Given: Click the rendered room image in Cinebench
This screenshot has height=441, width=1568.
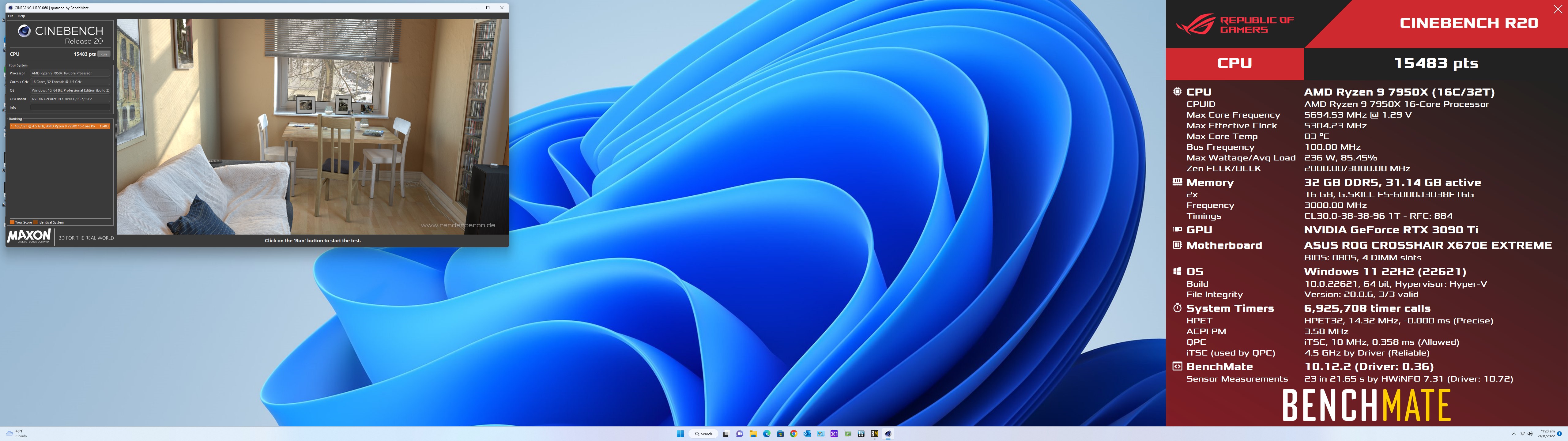Looking at the screenshot, I should [312, 126].
